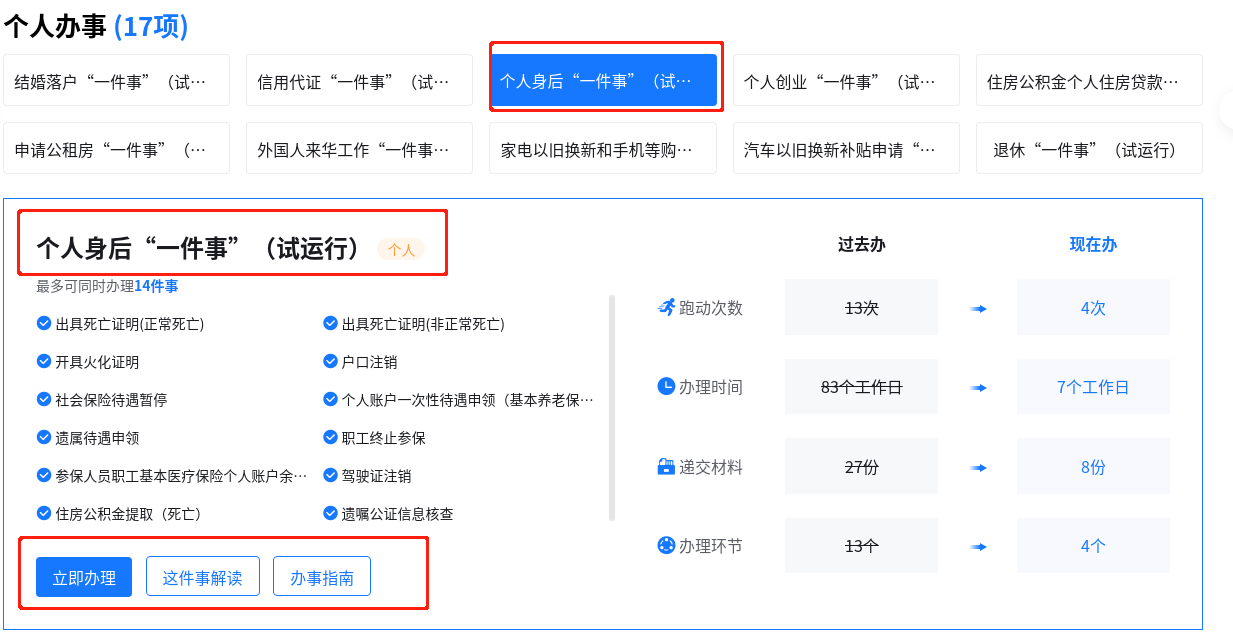Open the 这件事解读 button
This screenshot has width=1233, height=634.
point(202,577)
